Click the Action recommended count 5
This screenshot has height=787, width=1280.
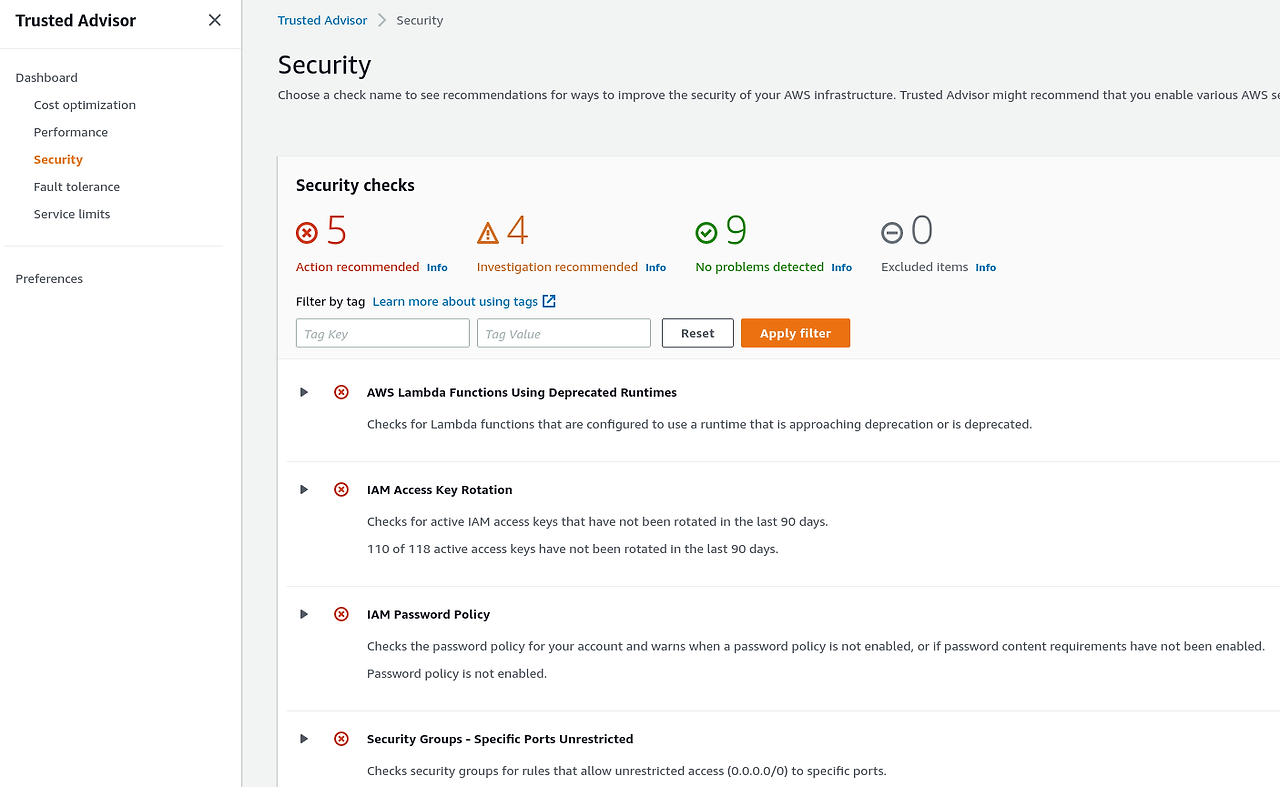coord(337,231)
